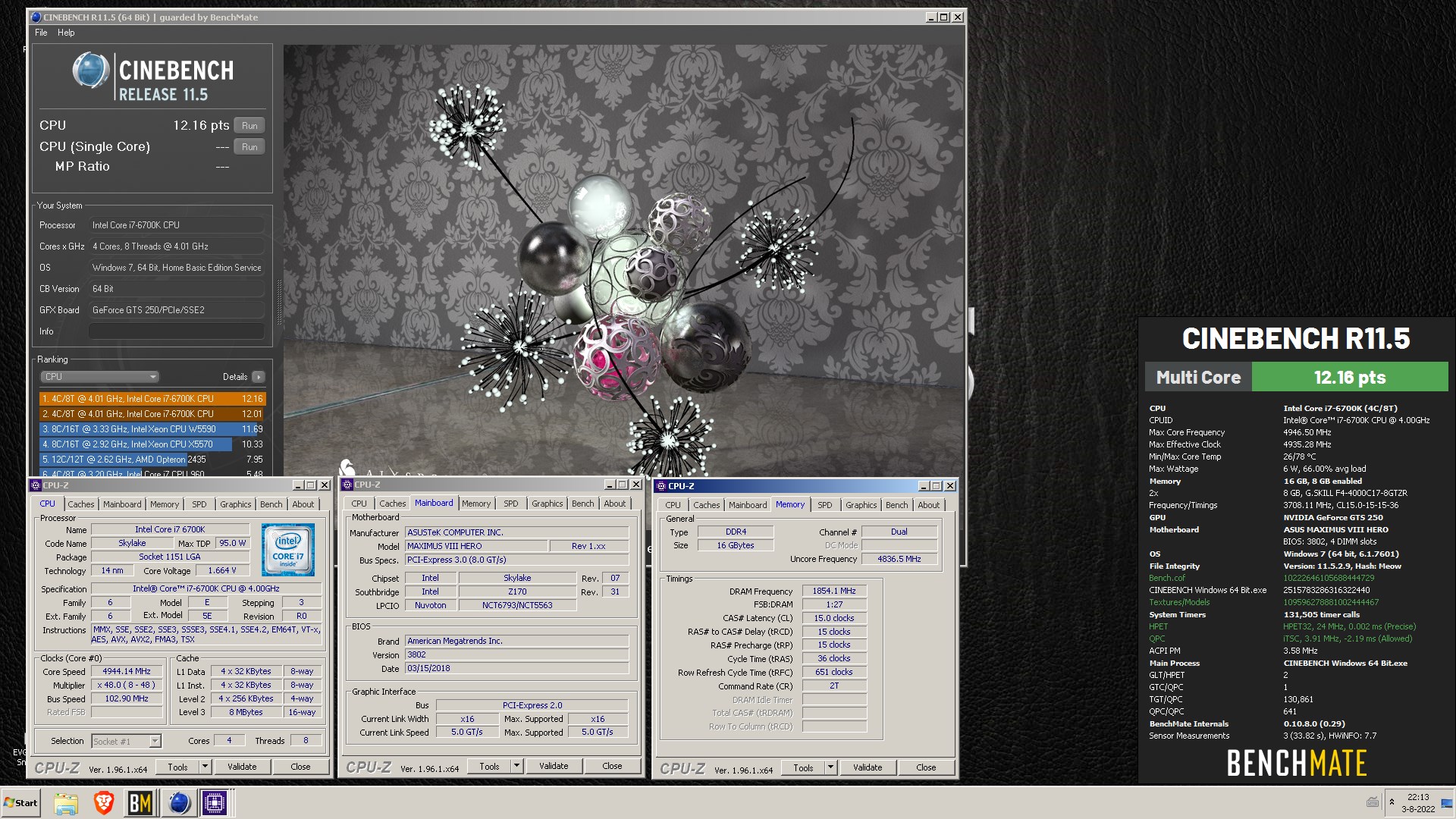Switch to Caches tab in left CPU-Z
The width and height of the screenshot is (1456, 819).
pos(81,504)
